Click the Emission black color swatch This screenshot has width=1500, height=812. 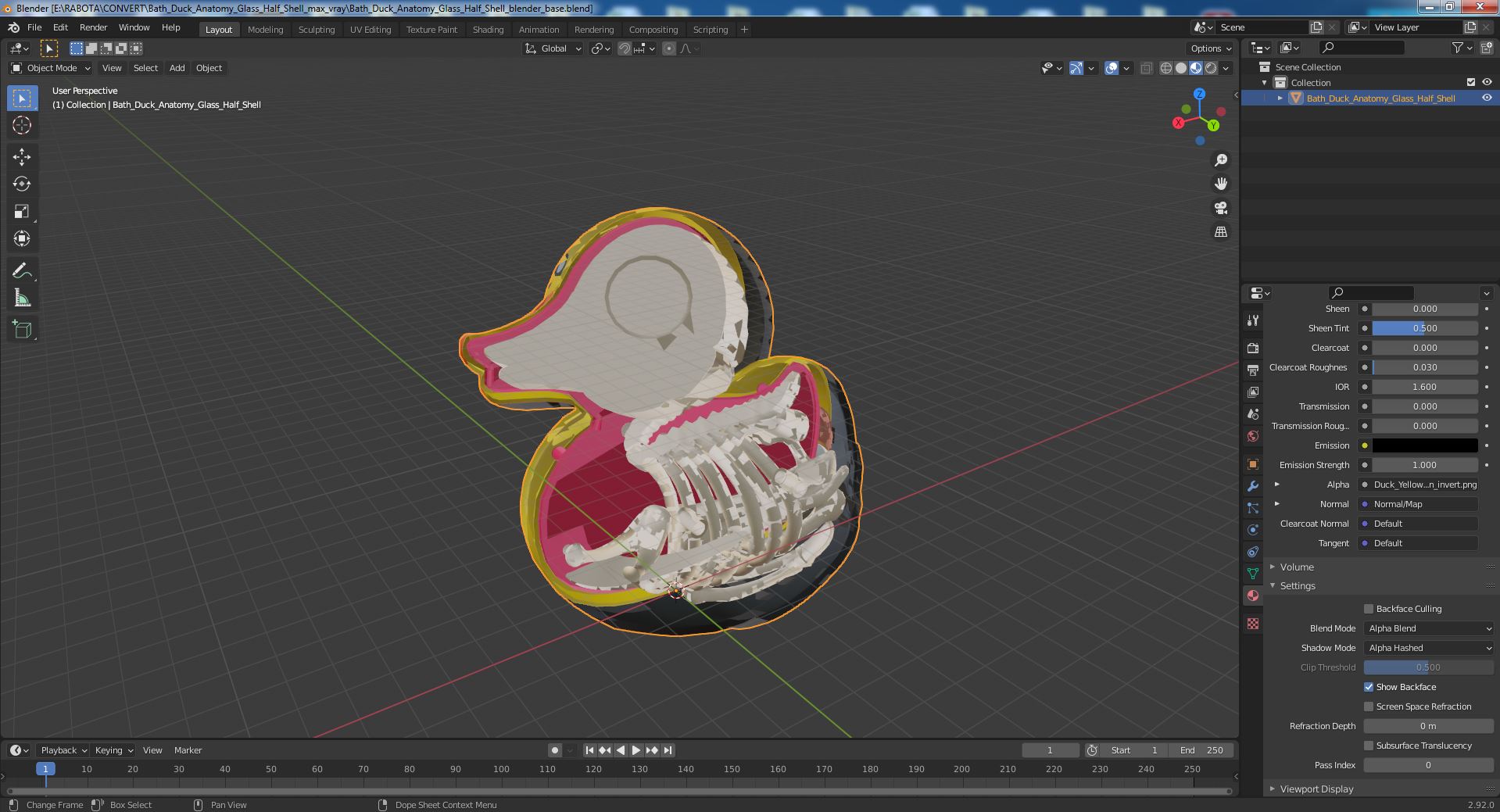(1425, 445)
